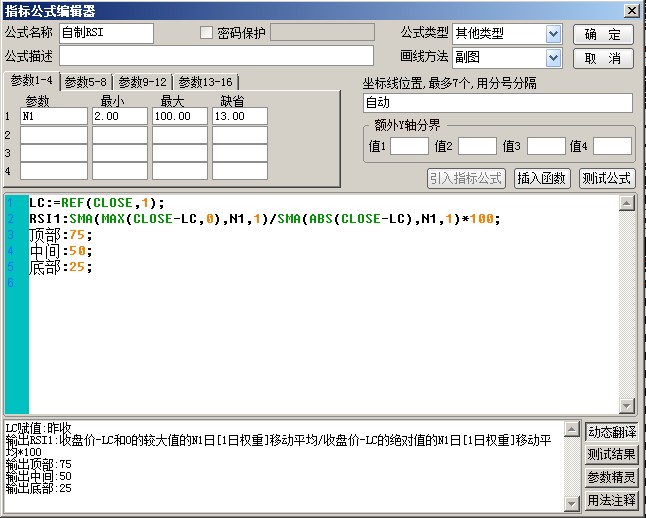Click the empty 公式描述 input field
646x518 pixels.
pos(216,56)
